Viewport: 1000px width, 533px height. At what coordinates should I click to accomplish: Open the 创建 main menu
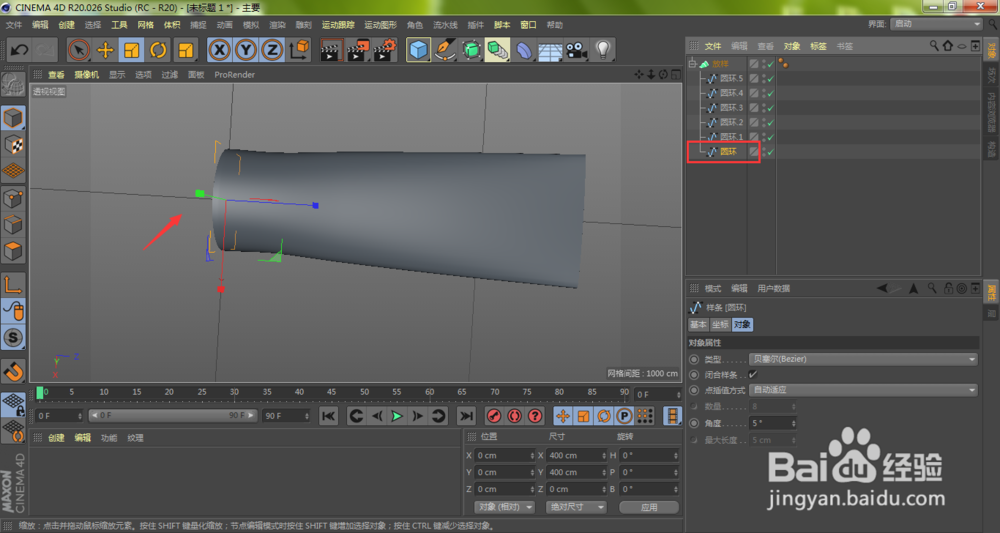pos(66,25)
